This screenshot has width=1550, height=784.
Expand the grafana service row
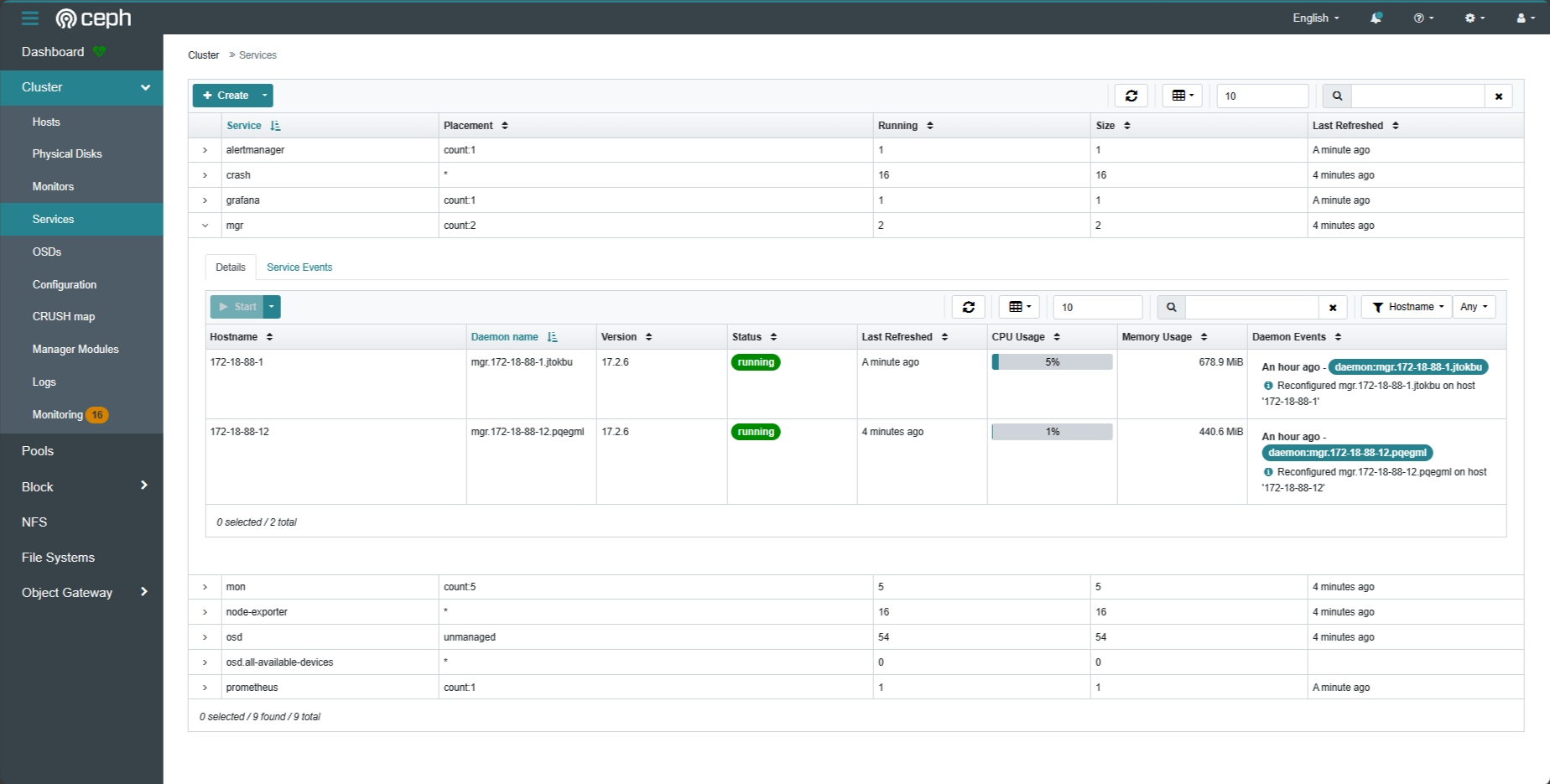pyautogui.click(x=205, y=200)
